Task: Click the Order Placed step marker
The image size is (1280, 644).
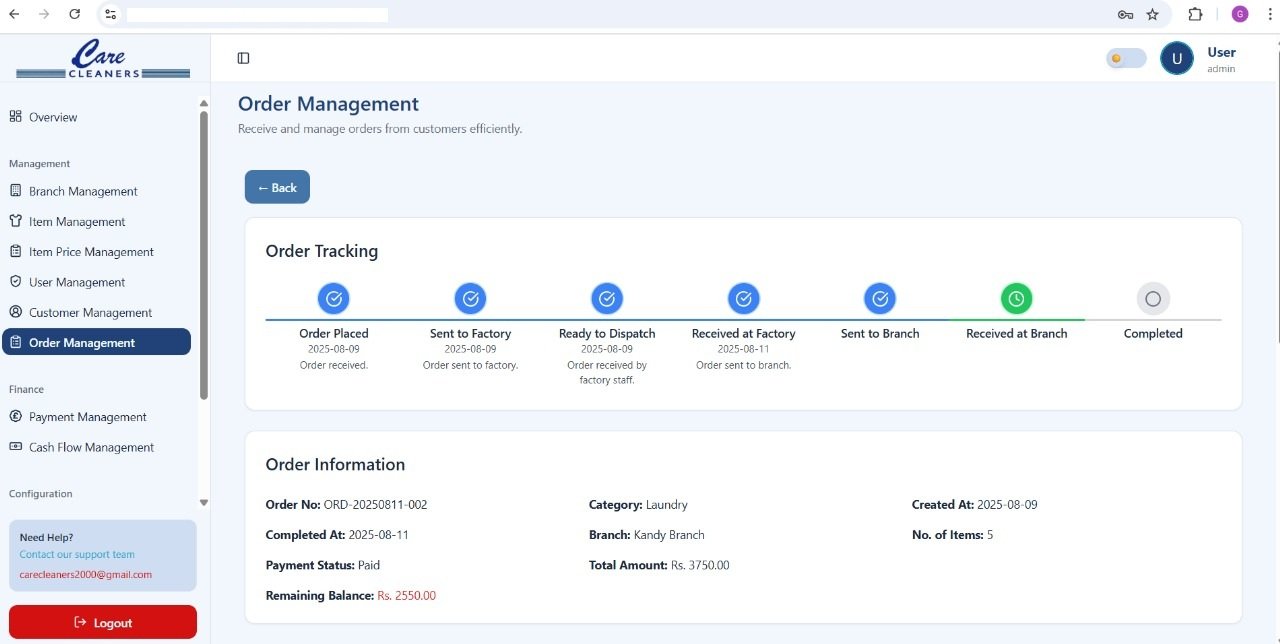Action: tap(334, 298)
